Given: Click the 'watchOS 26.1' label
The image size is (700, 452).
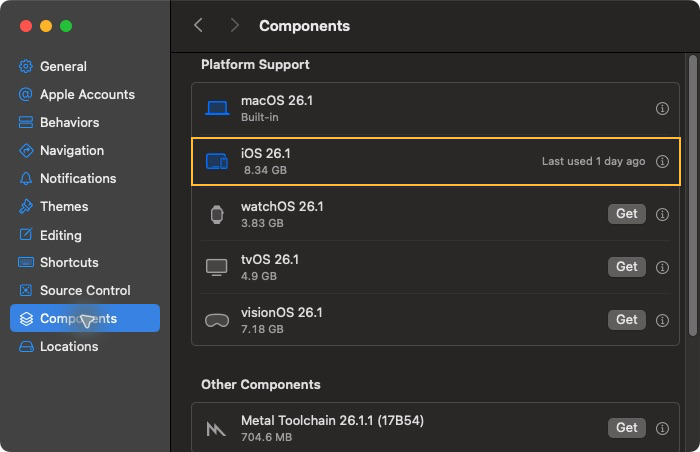Looking at the screenshot, I should (x=282, y=206).
